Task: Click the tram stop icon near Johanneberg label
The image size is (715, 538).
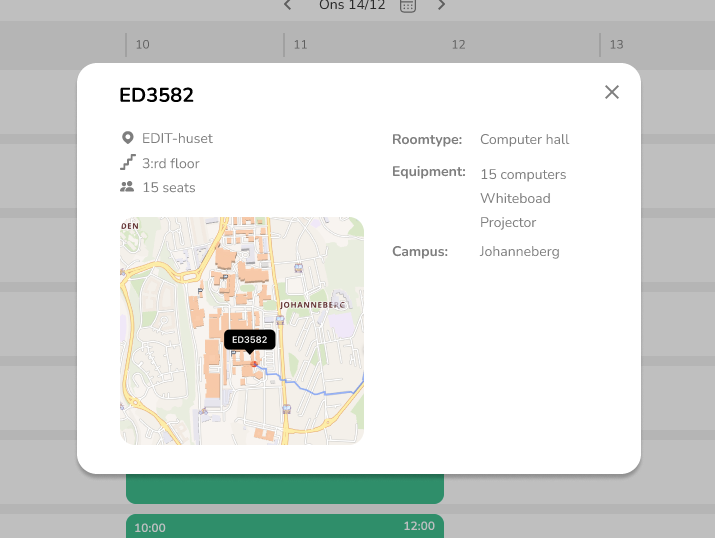Action: click(x=280, y=320)
